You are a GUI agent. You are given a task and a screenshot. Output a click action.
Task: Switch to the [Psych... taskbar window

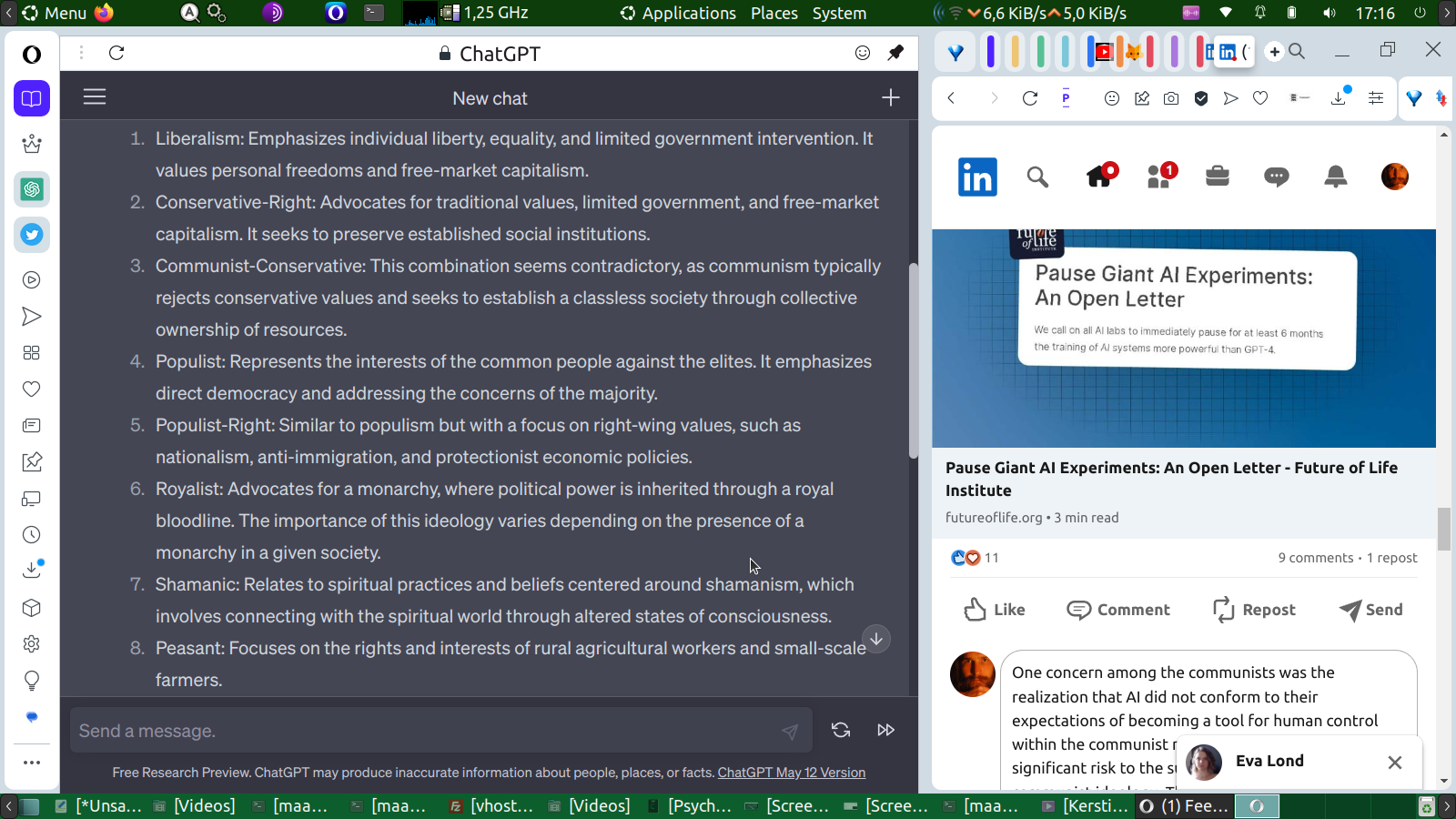point(689,806)
